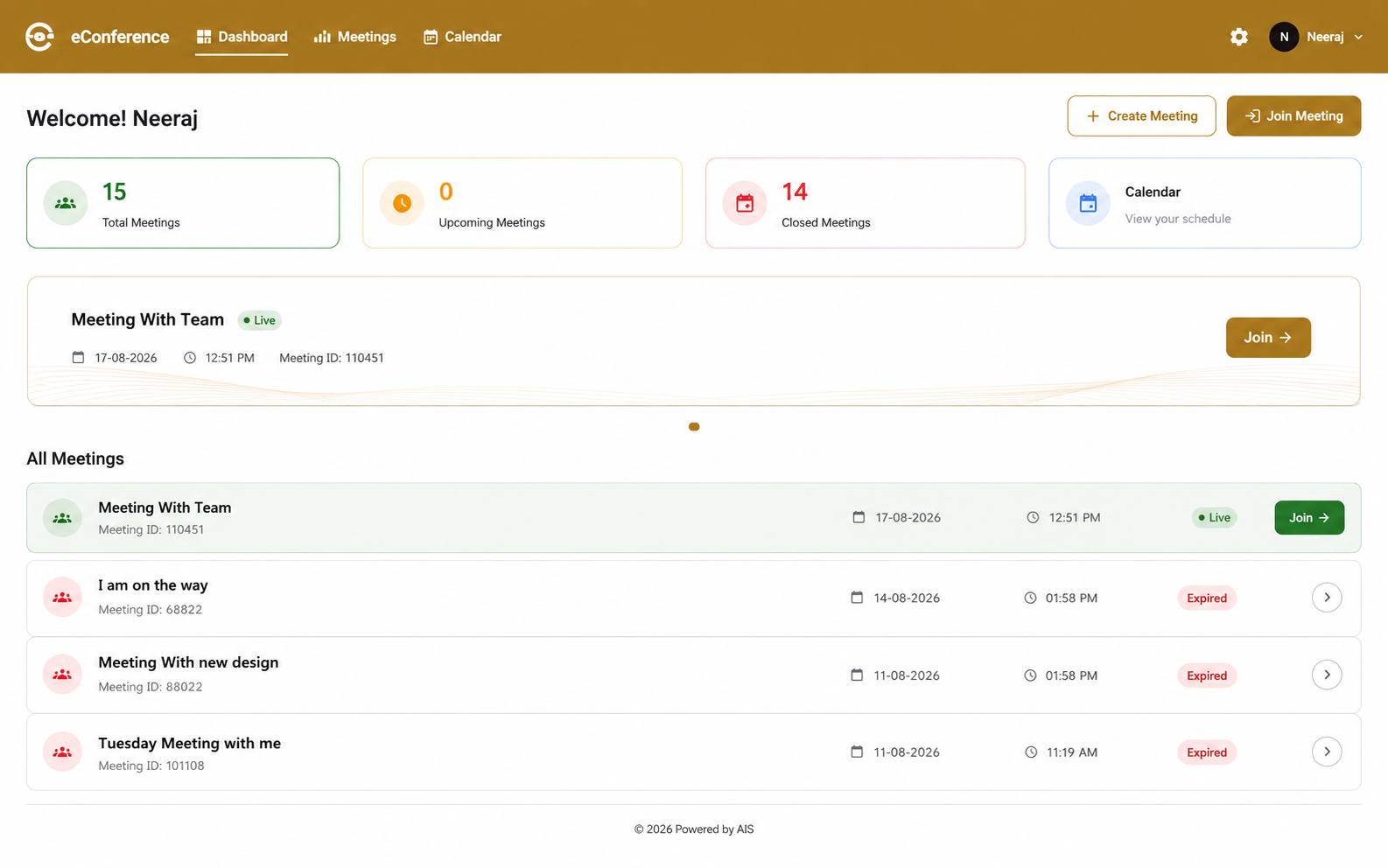Click red group icon for Tuesday Meeting with me
This screenshot has height=868, width=1388.
(x=62, y=752)
